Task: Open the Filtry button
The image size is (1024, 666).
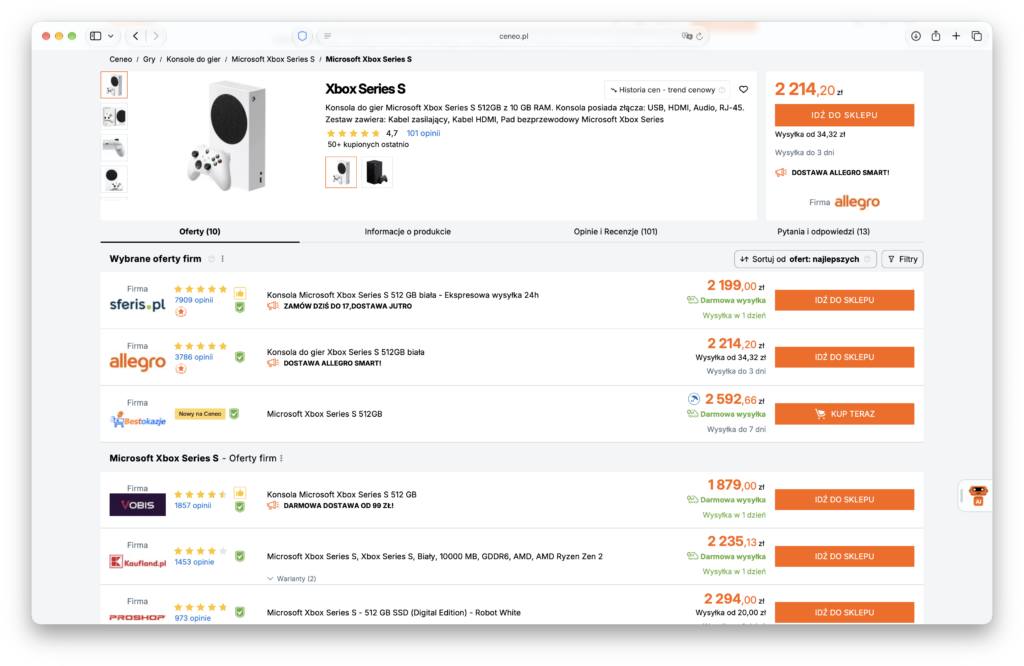Action: (x=902, y=259)
